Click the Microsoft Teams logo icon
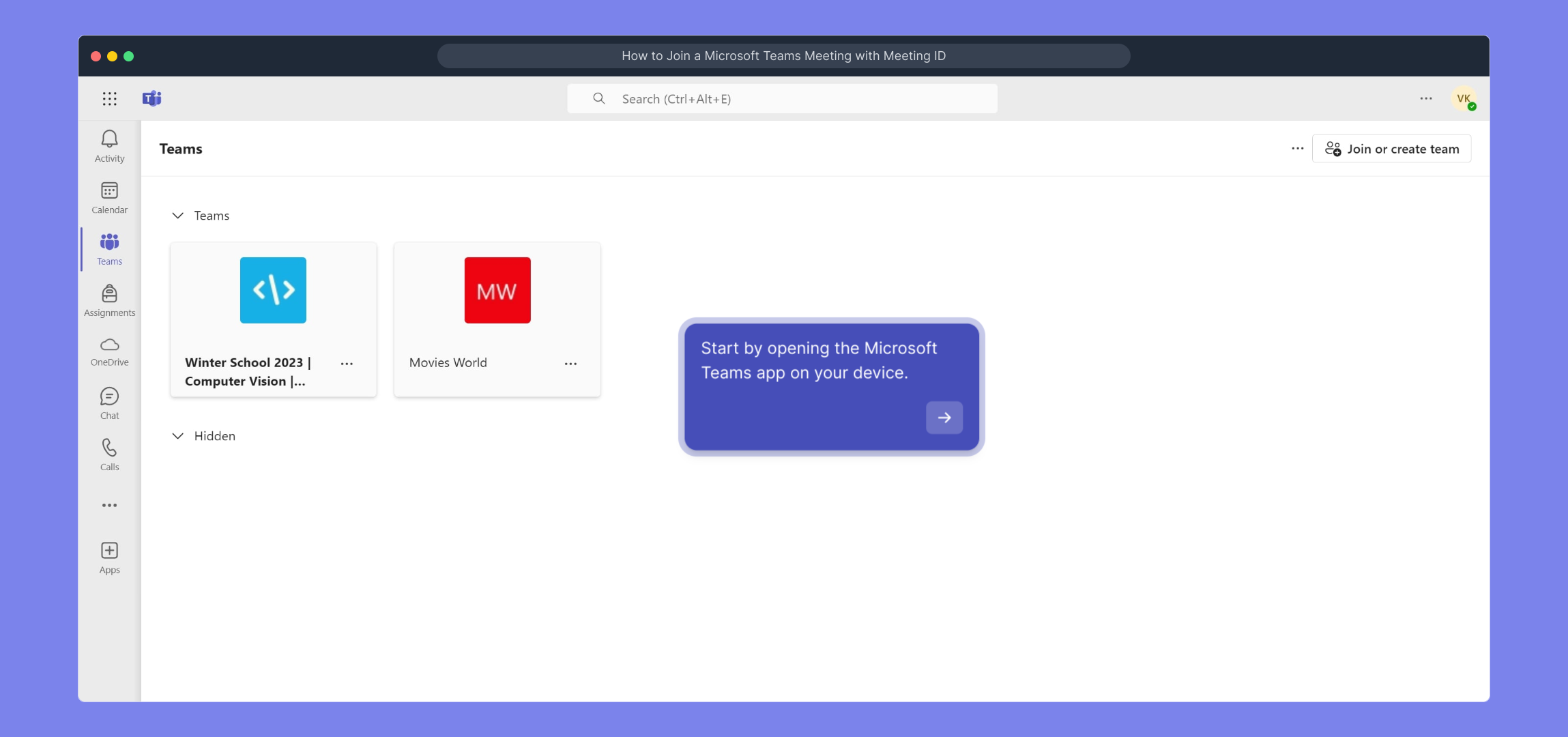Screen dimensions: 1568x737 tap(151, 99)
